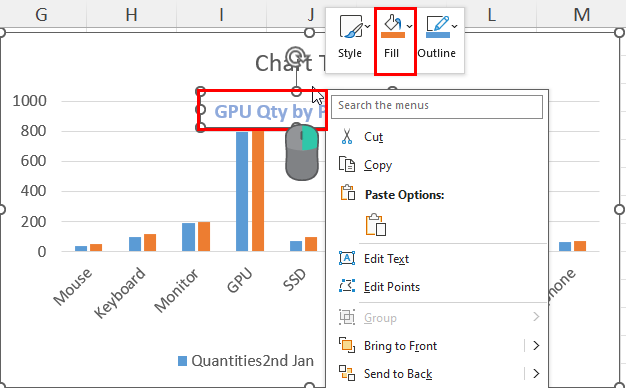
Task: Click the blue Outline color bar
Action: point(438,35)
